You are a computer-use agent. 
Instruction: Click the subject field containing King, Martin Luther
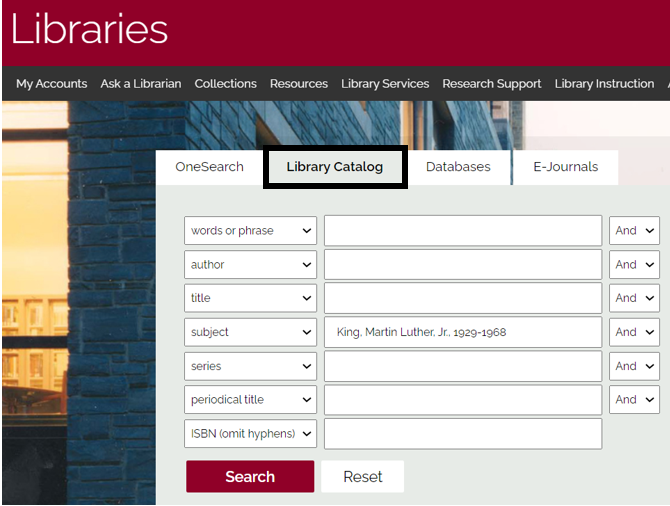point(463,332)
